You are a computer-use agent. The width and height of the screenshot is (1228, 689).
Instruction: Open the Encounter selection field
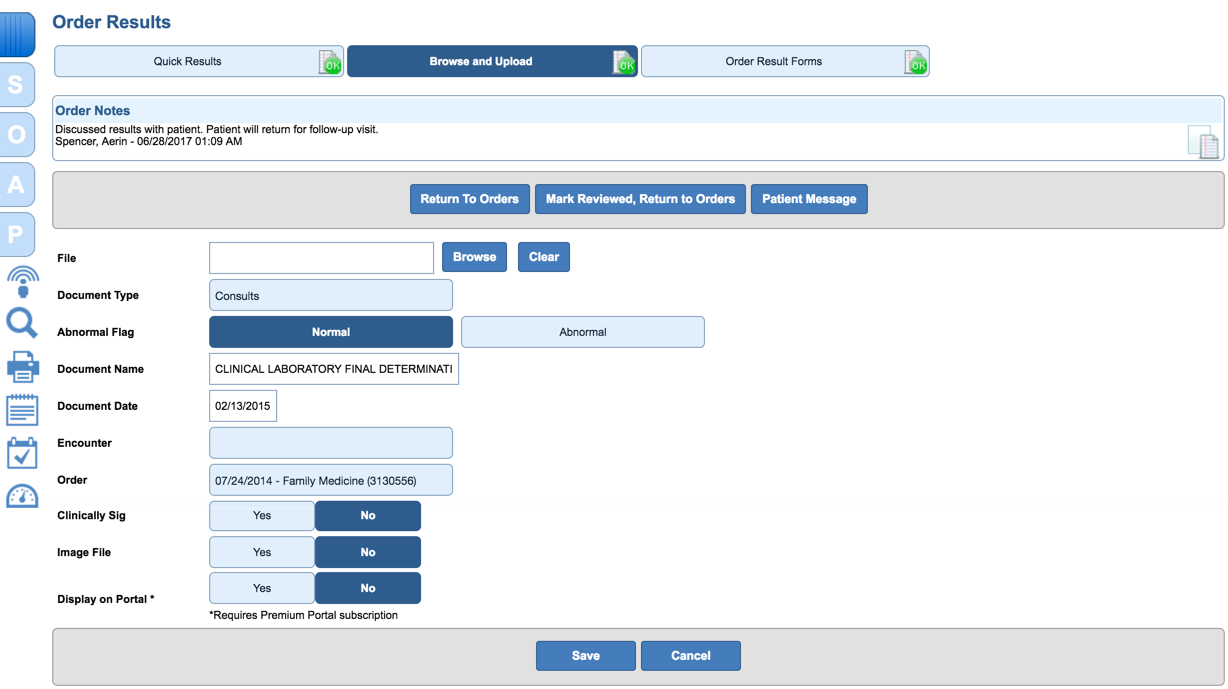click(330, 442)
